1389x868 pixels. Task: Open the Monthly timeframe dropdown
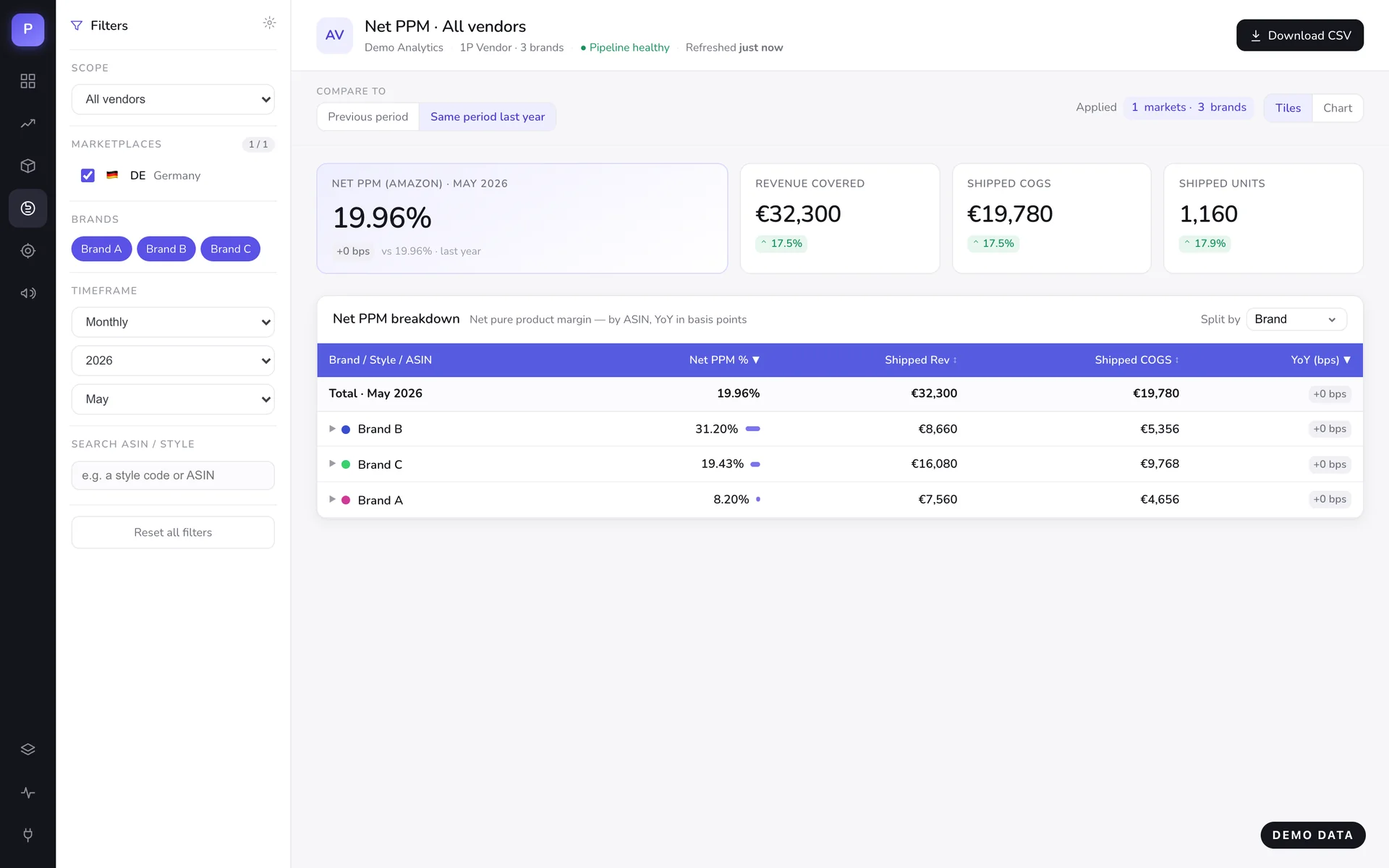tap(173, 322)
